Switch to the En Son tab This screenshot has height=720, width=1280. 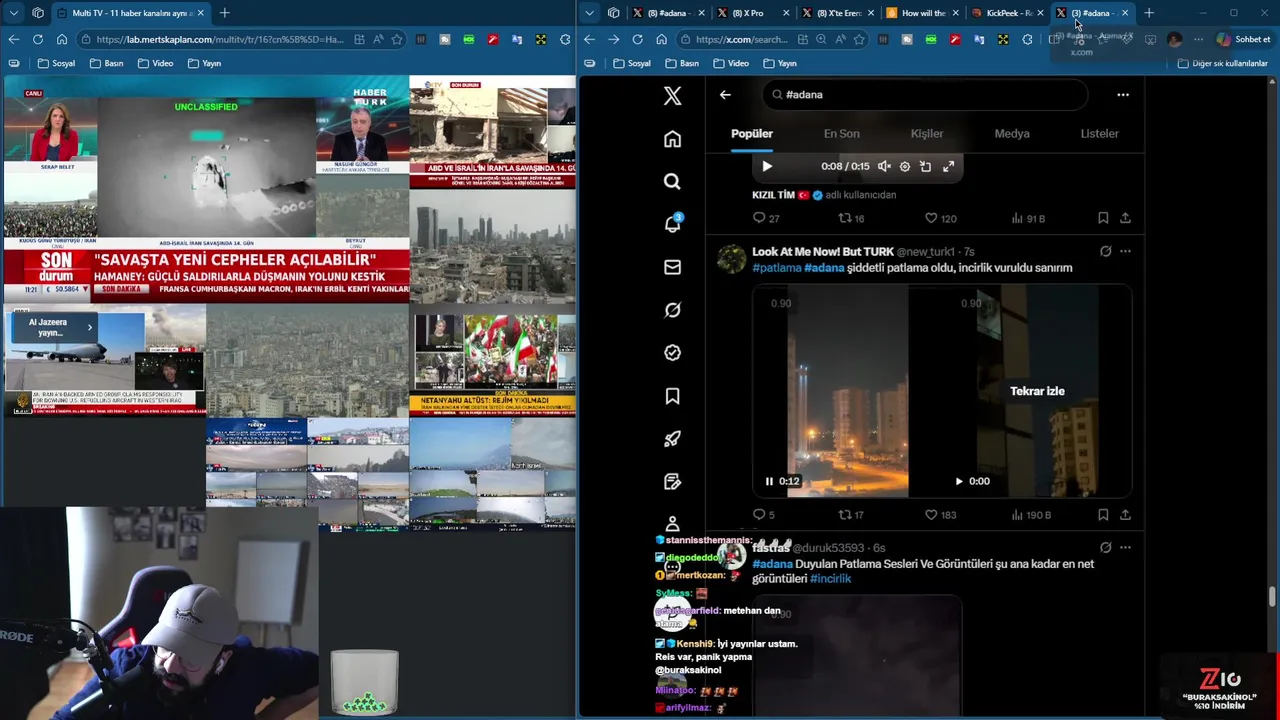(841, 133)
